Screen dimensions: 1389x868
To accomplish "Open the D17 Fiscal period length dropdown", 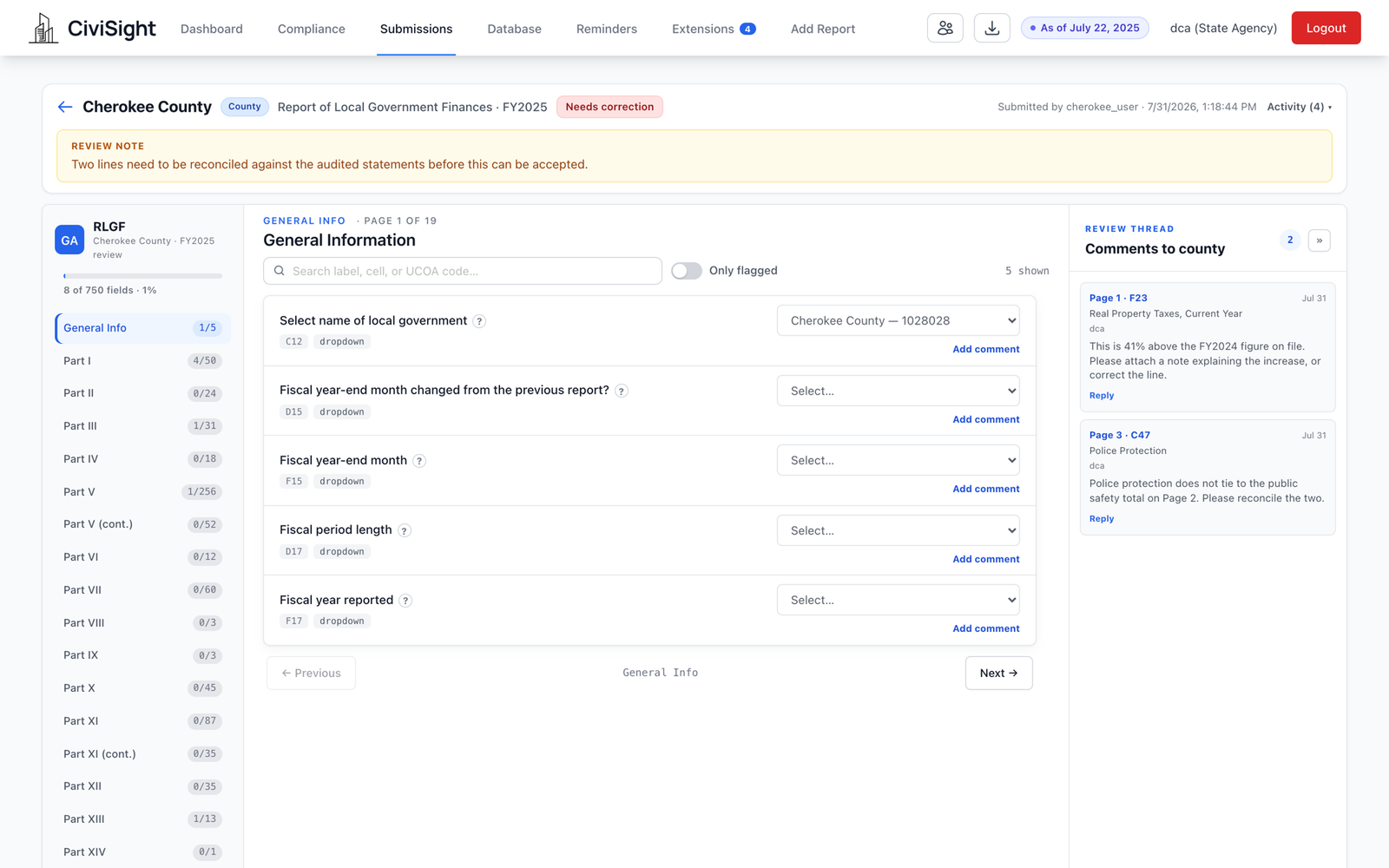I will pyautogui.click(x=899, y=530).
